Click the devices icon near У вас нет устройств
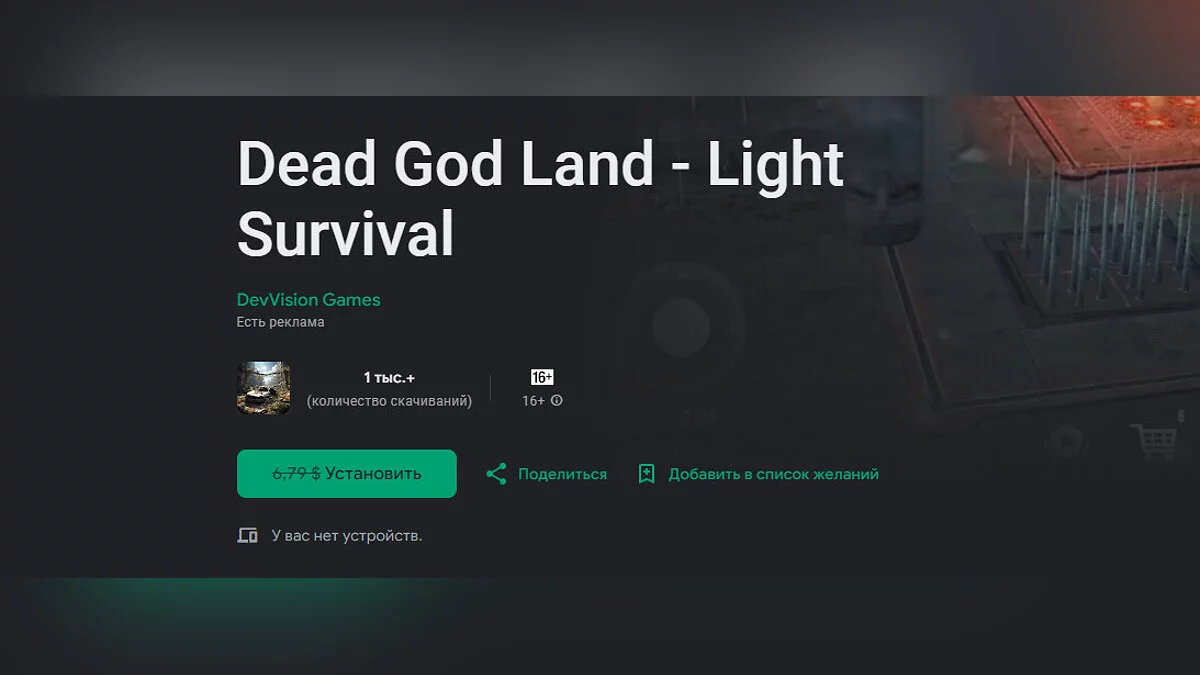 click(247, 535)
